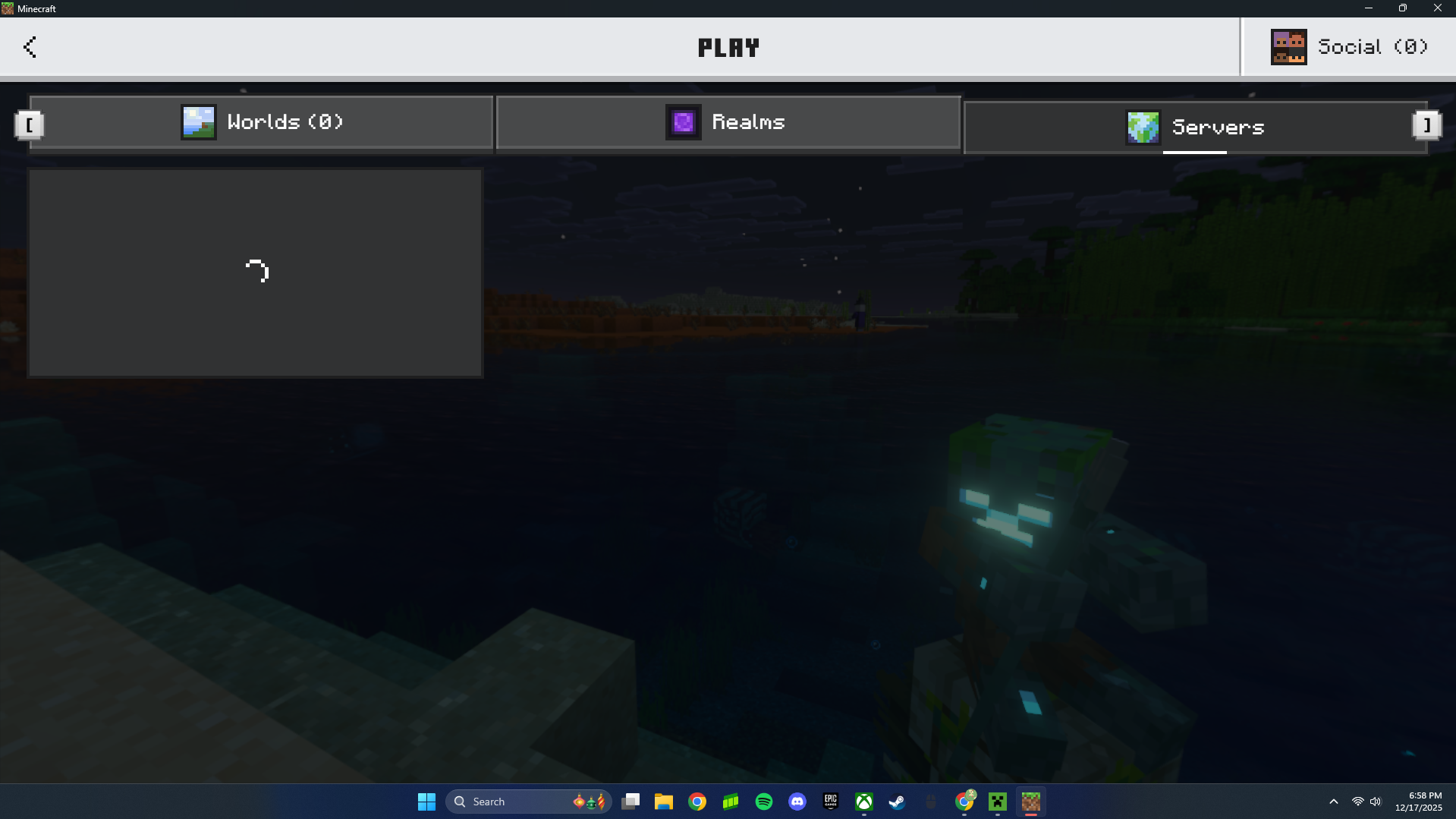Go back using the arrow icon
Viewport: 1456px width, 819px height.
click(x=30, y=47)
